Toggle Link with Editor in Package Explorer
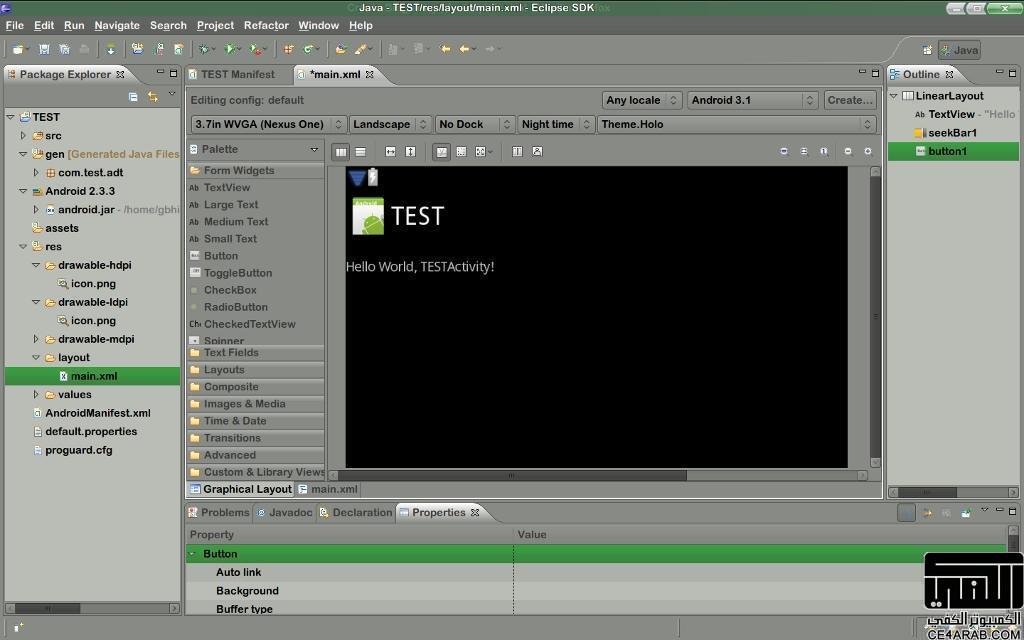The height and width of the screenshot is (640, 1024). pyautogui.click(x=153, y=97)
